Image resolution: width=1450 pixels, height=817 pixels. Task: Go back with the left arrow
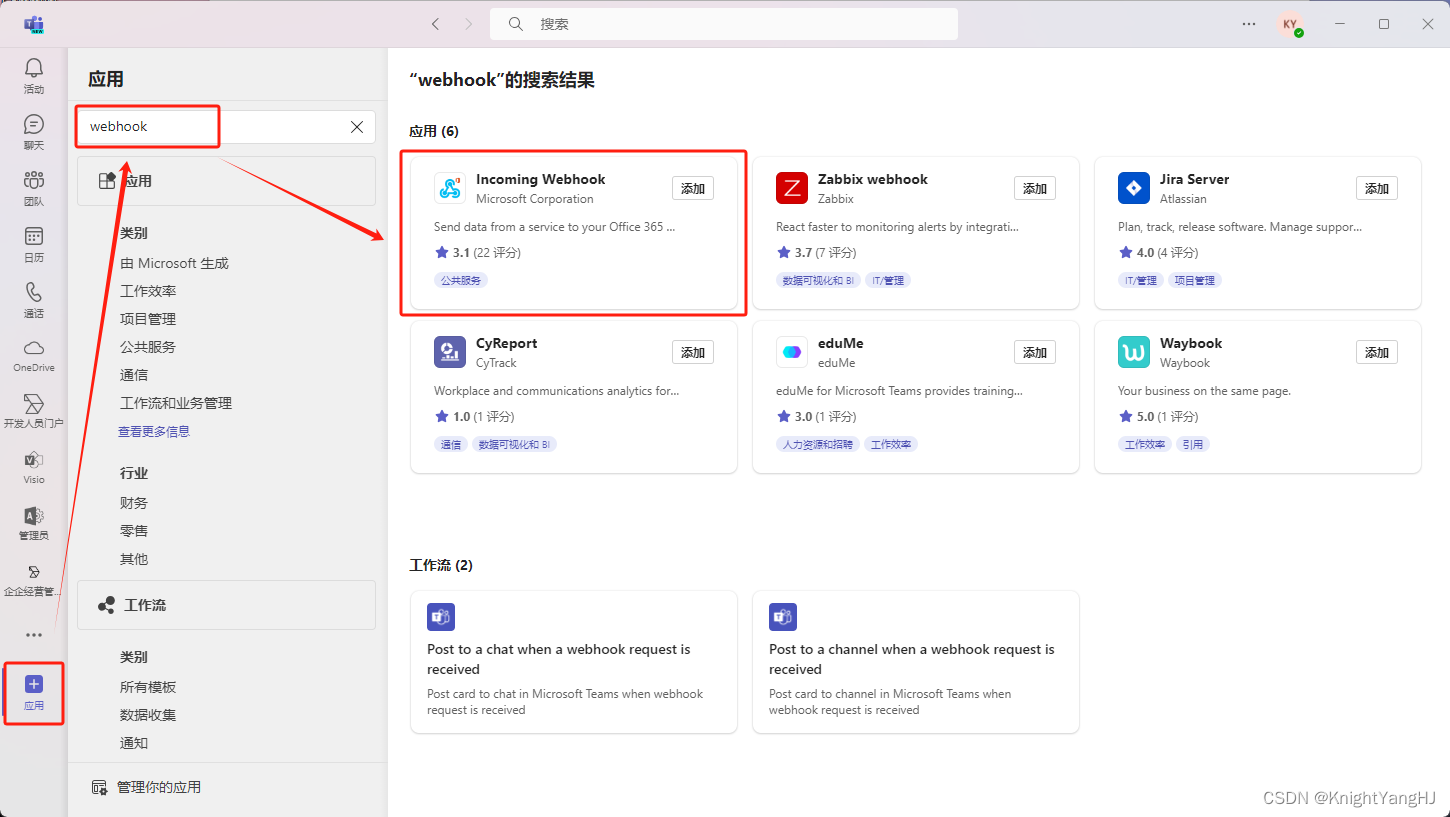(435, 24)
